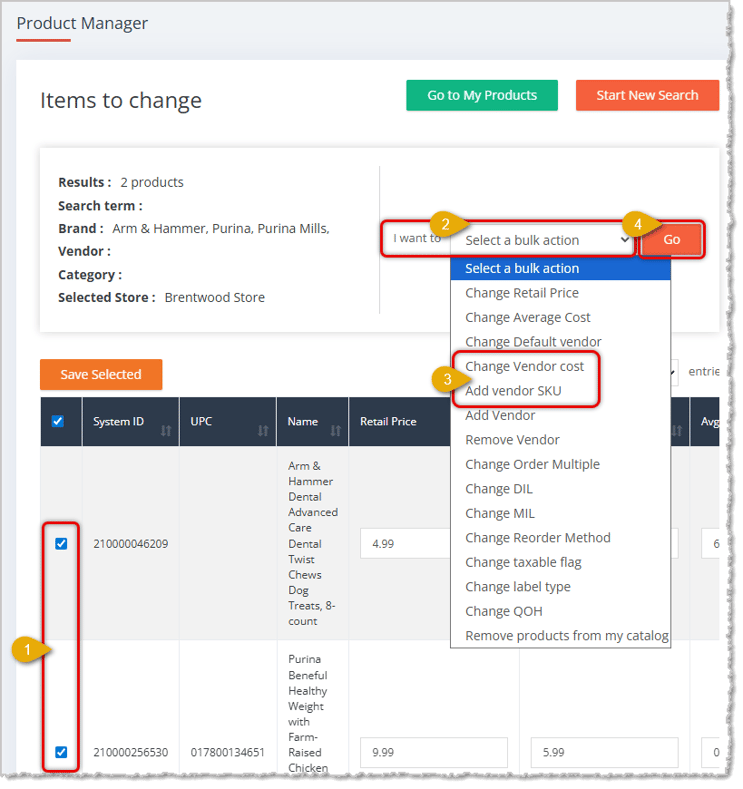743x789 pixels.
Task: Click the Brentwood Store text
Action: tap(214, 297)
